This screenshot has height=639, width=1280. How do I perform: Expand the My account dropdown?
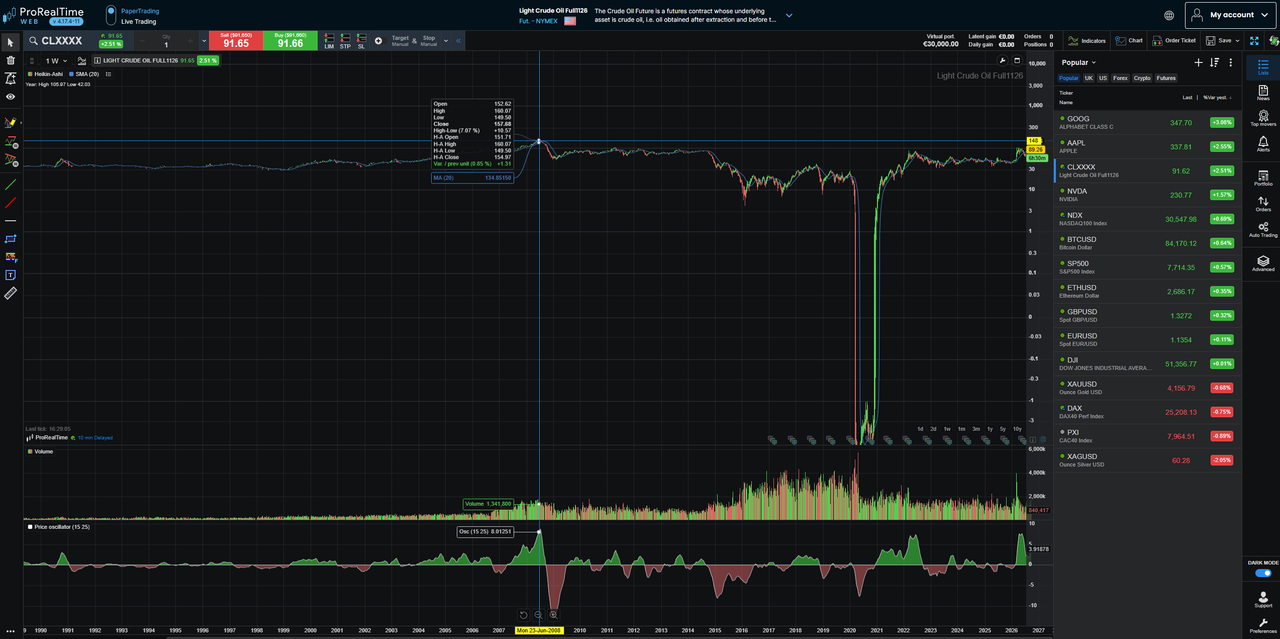tap(1231, 15)
